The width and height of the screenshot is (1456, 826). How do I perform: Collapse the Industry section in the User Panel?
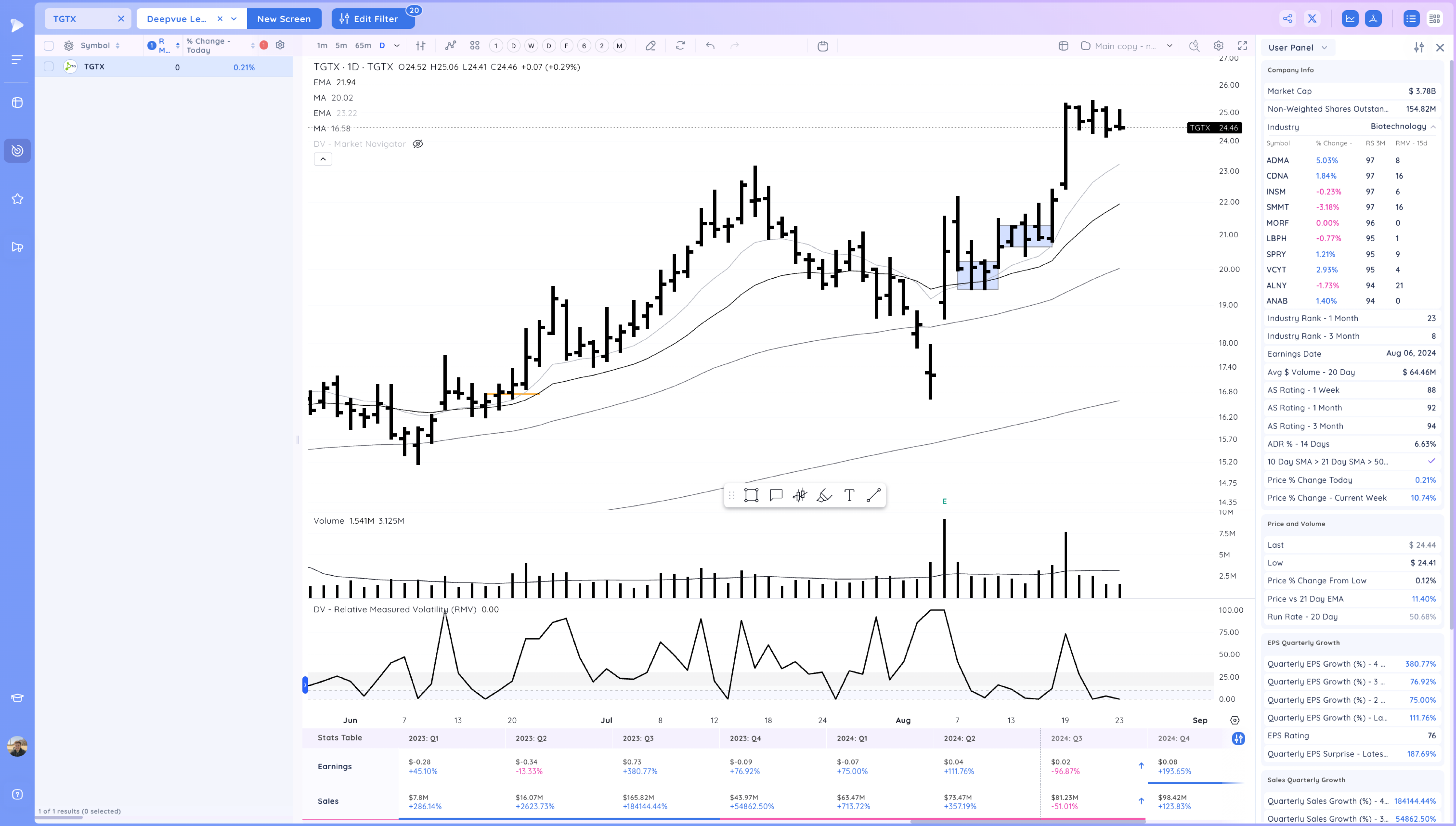[x=1436, y=127]
